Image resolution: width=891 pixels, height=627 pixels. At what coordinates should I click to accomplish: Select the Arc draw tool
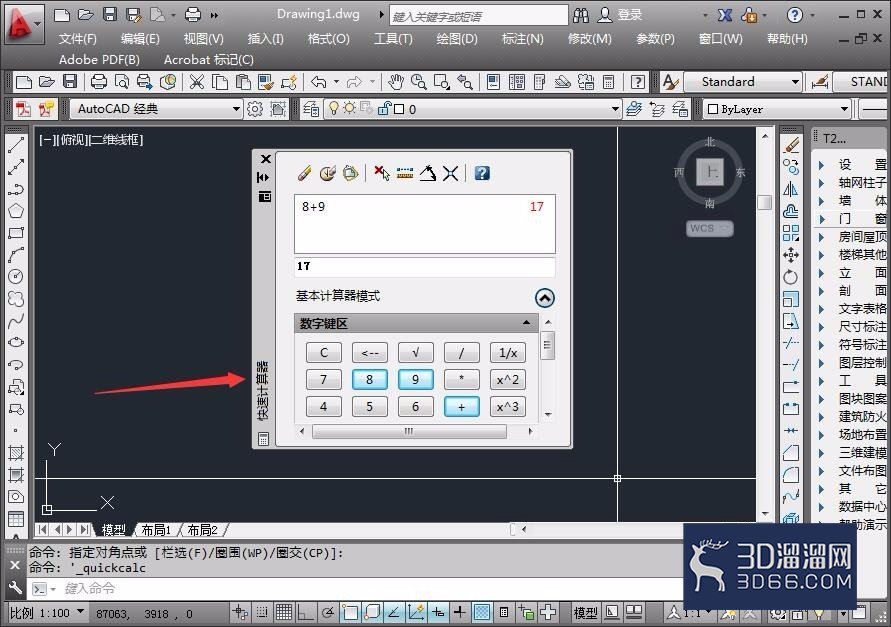15,255
